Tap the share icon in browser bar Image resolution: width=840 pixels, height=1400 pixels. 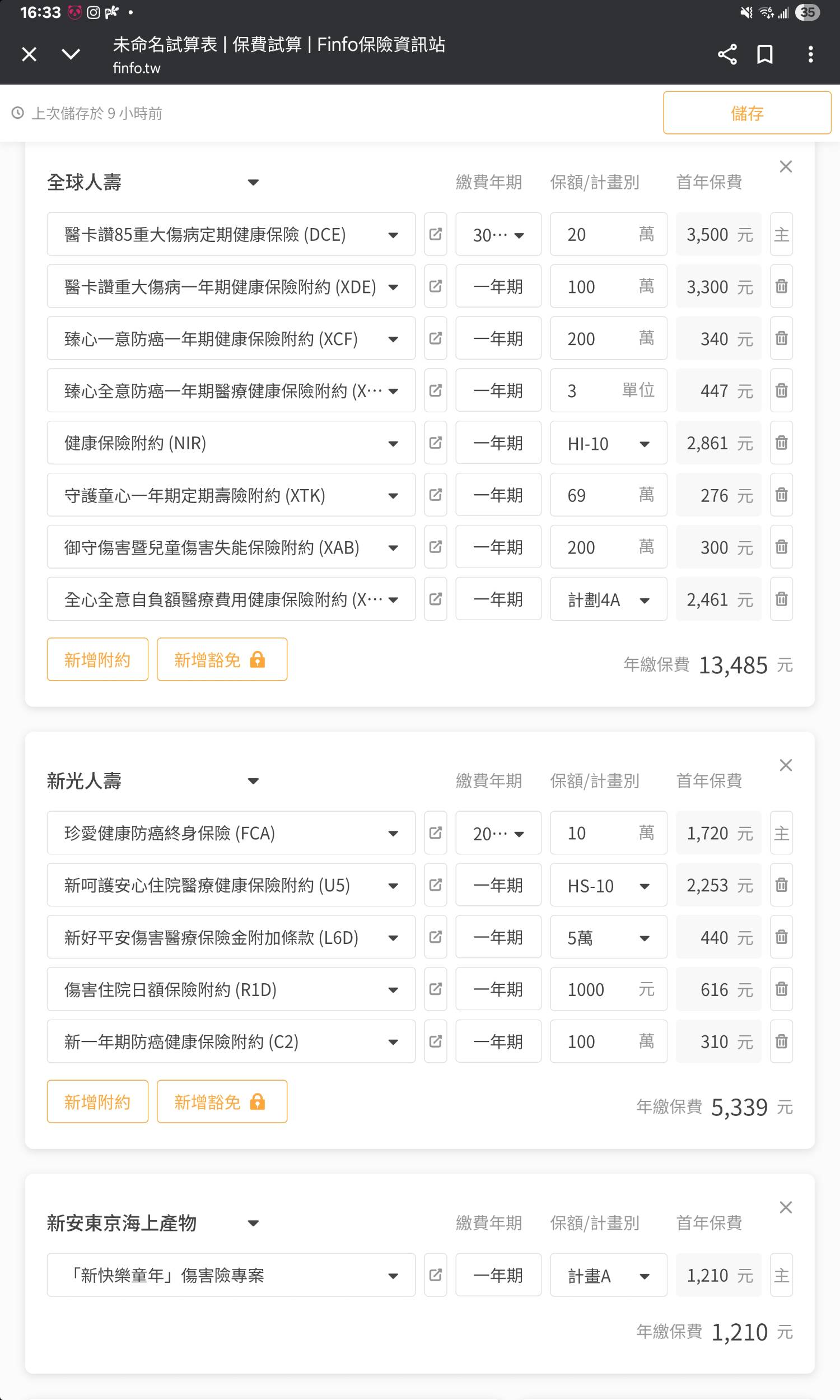tap(727, 54)
